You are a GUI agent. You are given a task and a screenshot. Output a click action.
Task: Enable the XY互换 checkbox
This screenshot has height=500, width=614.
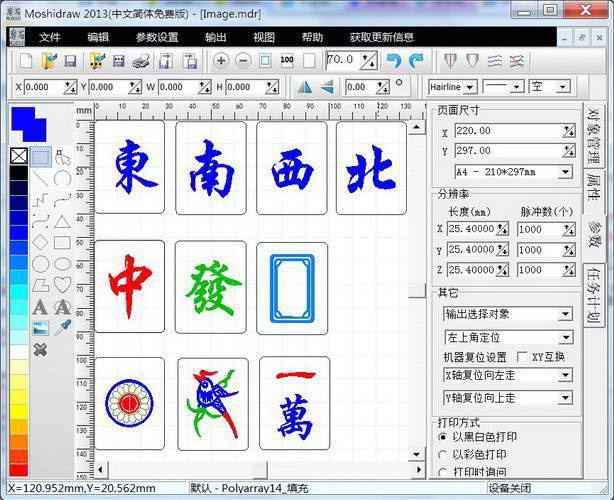(x=522, y=357)
